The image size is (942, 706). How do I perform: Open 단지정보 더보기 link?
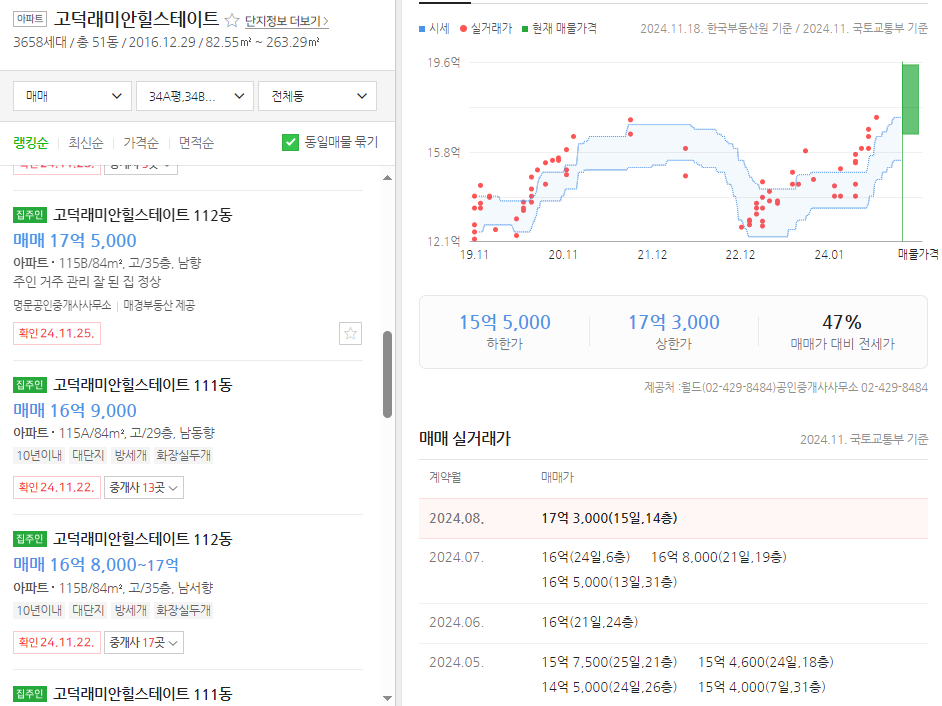tap(287, 21)
